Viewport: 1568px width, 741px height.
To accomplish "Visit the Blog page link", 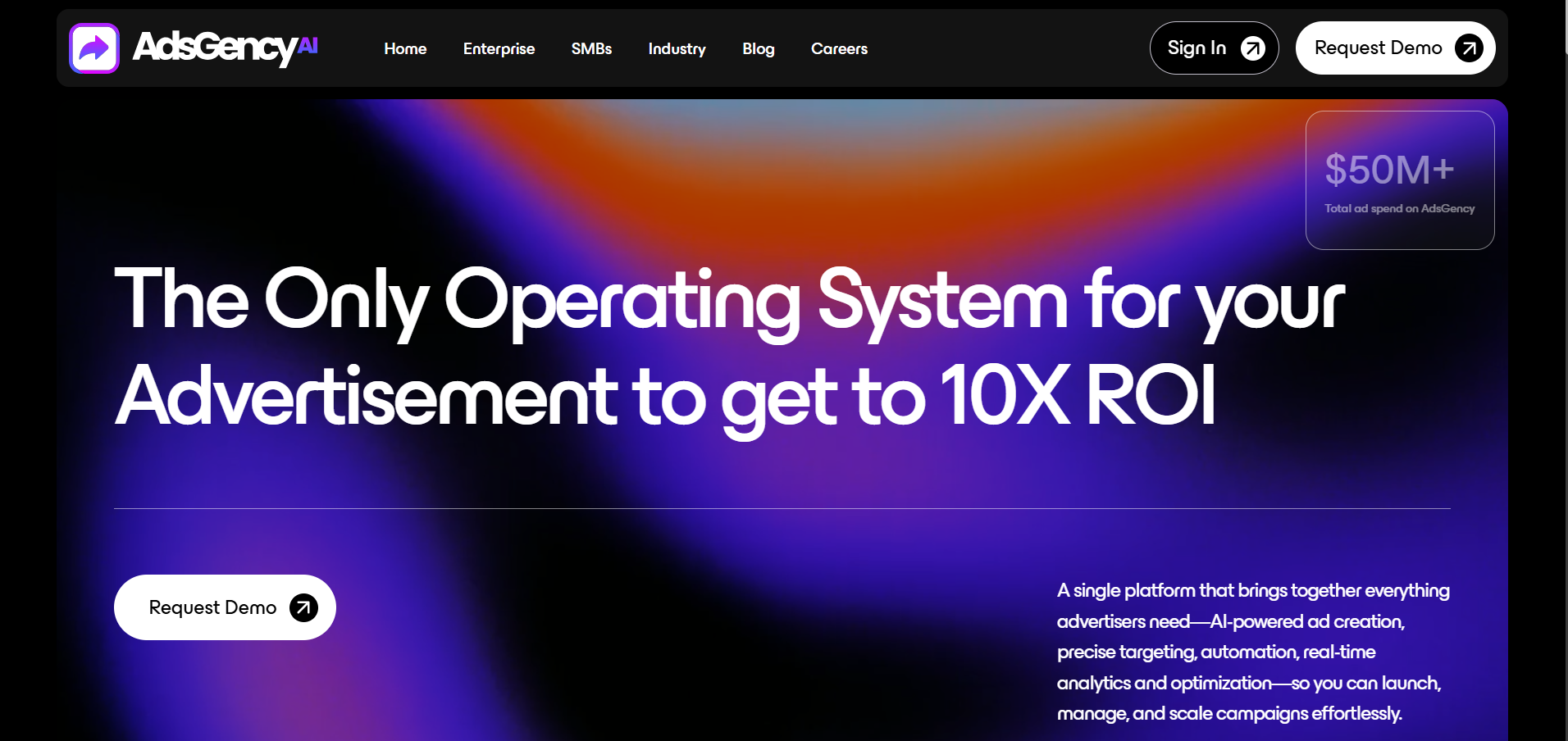I will [x=758, y=49].
